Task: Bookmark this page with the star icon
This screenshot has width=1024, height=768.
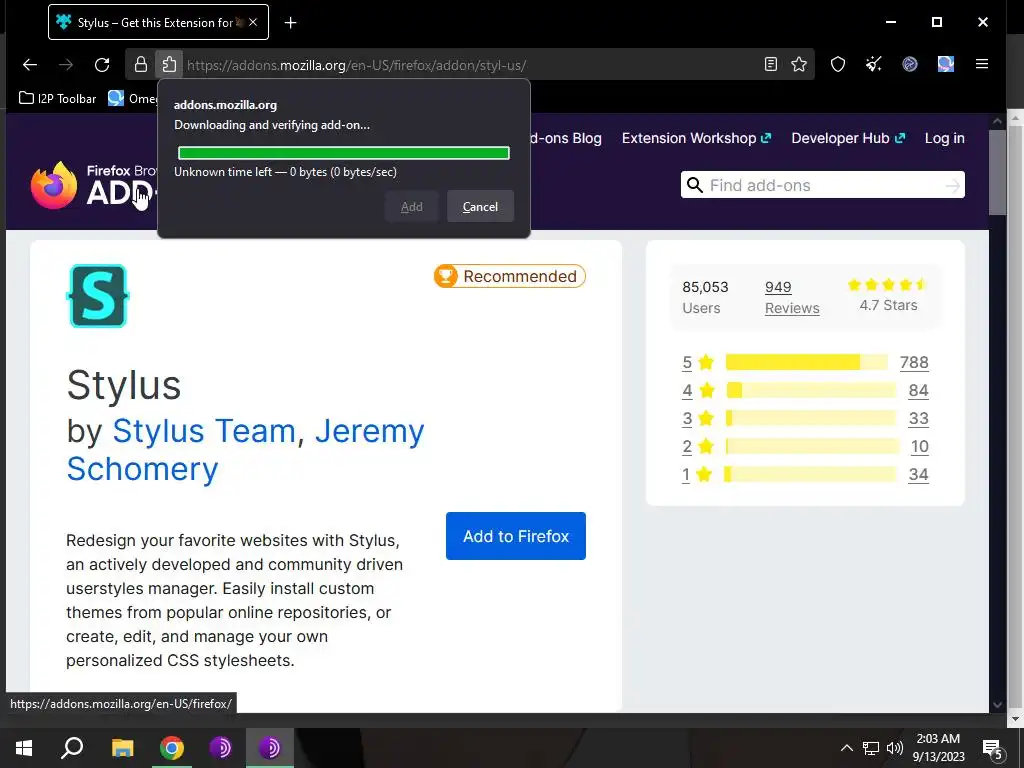Action: point(799,64)
